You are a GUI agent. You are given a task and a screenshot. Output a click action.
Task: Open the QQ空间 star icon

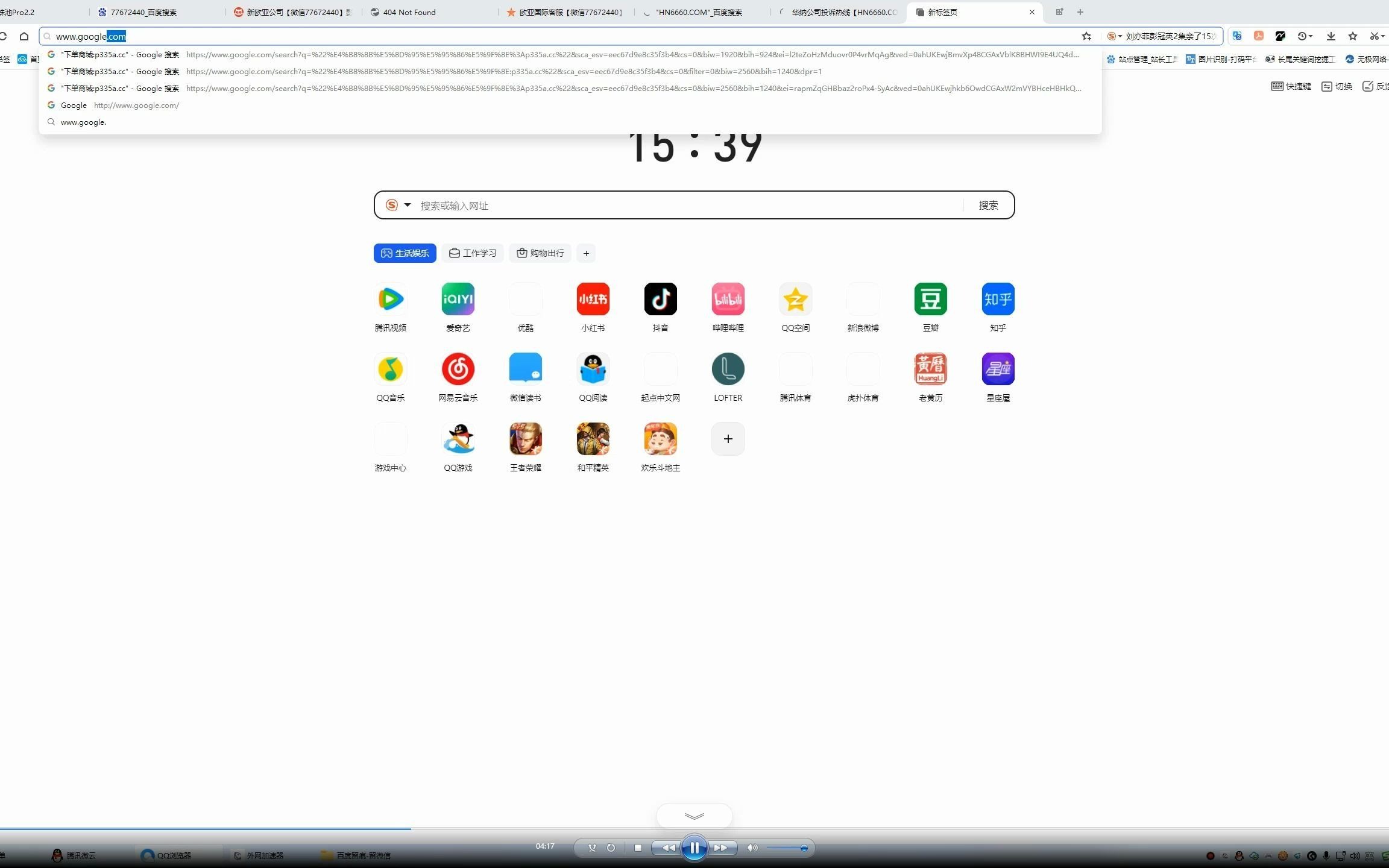click(796, 299)
